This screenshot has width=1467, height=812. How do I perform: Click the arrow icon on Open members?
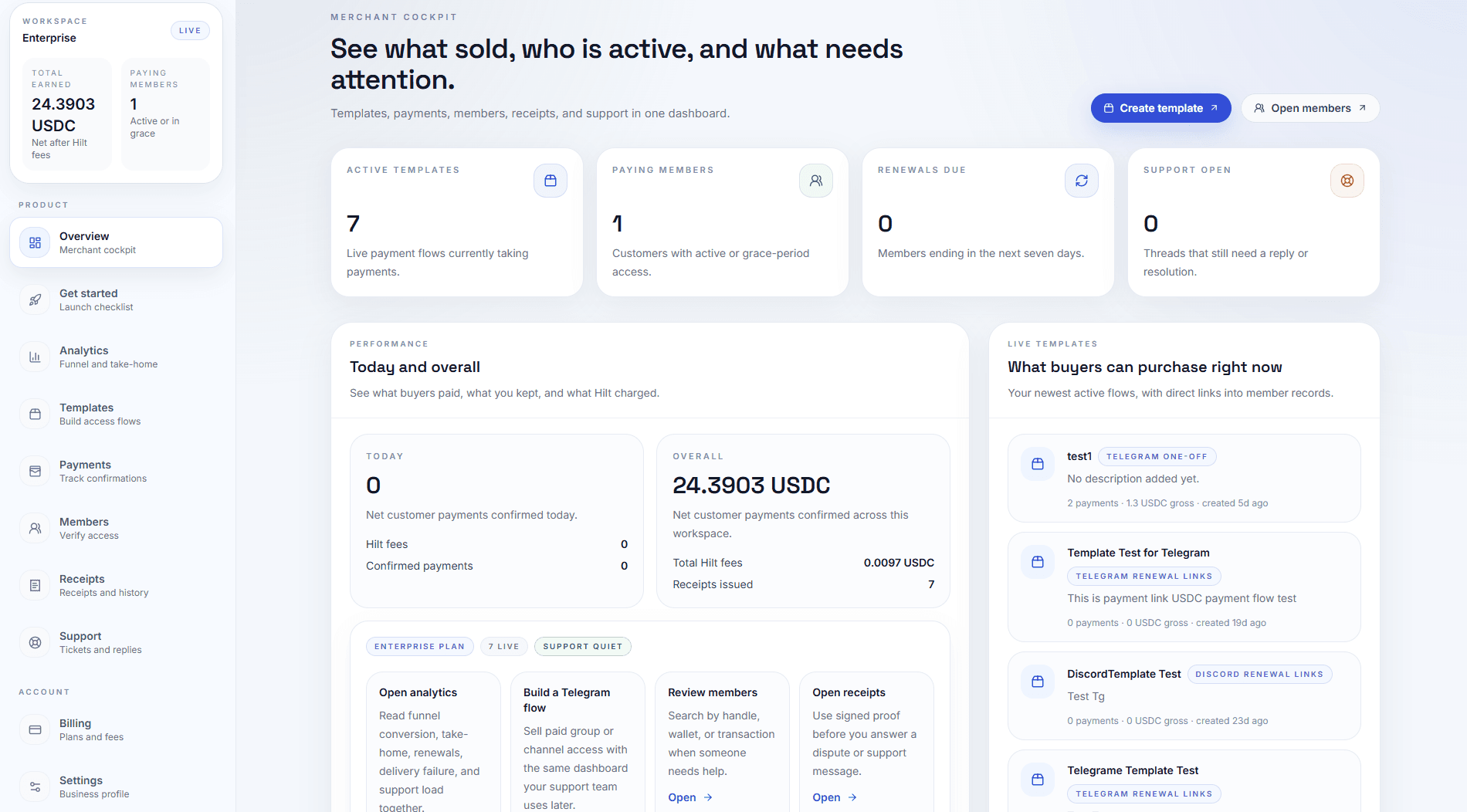pyautogui.click(x=1362, y=108)
